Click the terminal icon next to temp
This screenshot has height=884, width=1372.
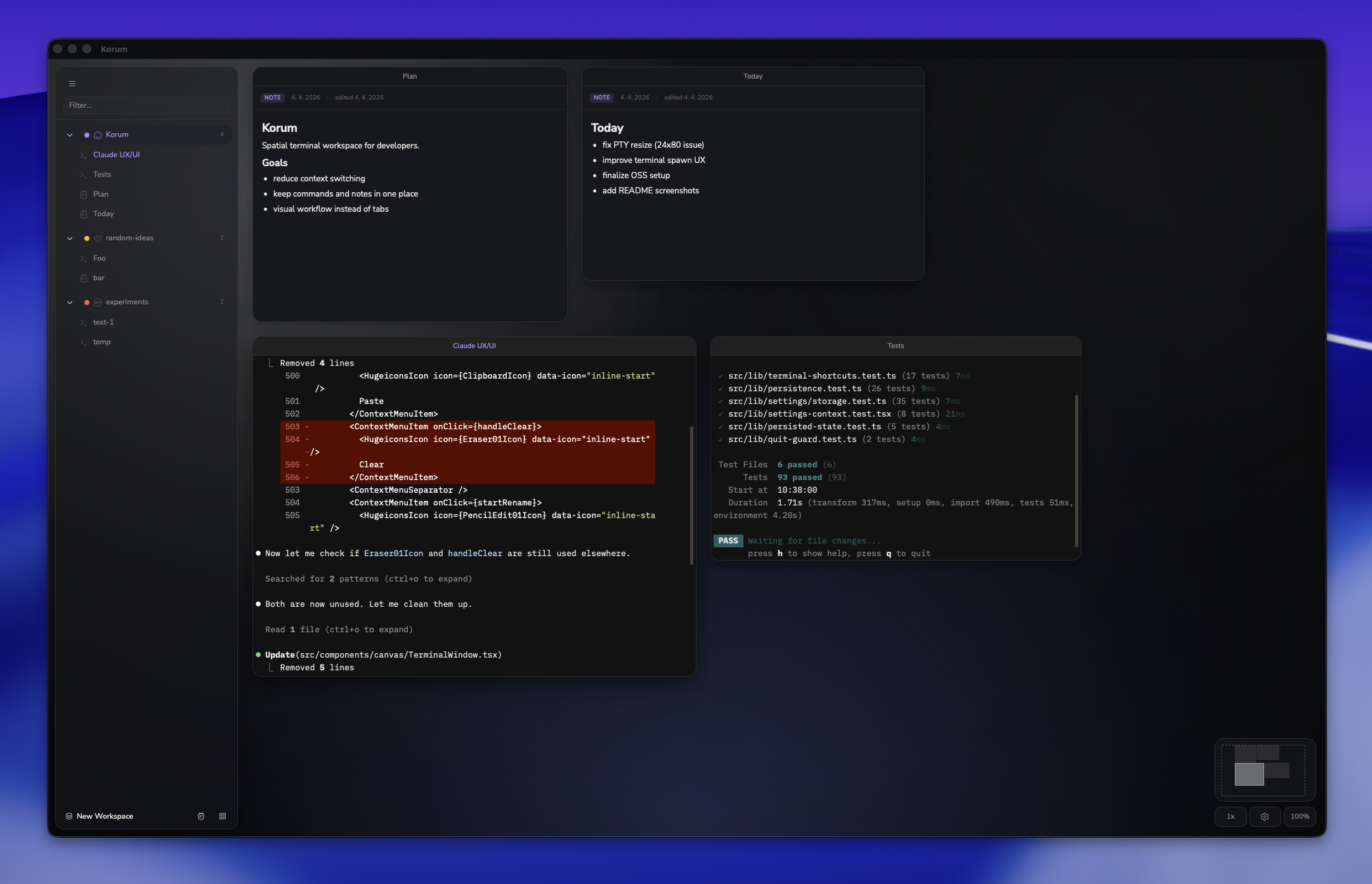(x=83, y=342)
